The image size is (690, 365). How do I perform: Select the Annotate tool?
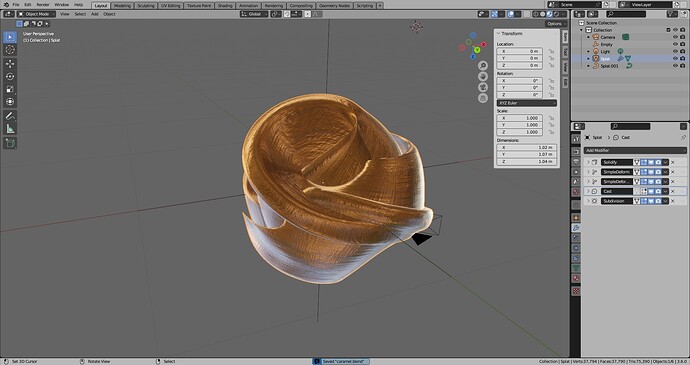10,116
